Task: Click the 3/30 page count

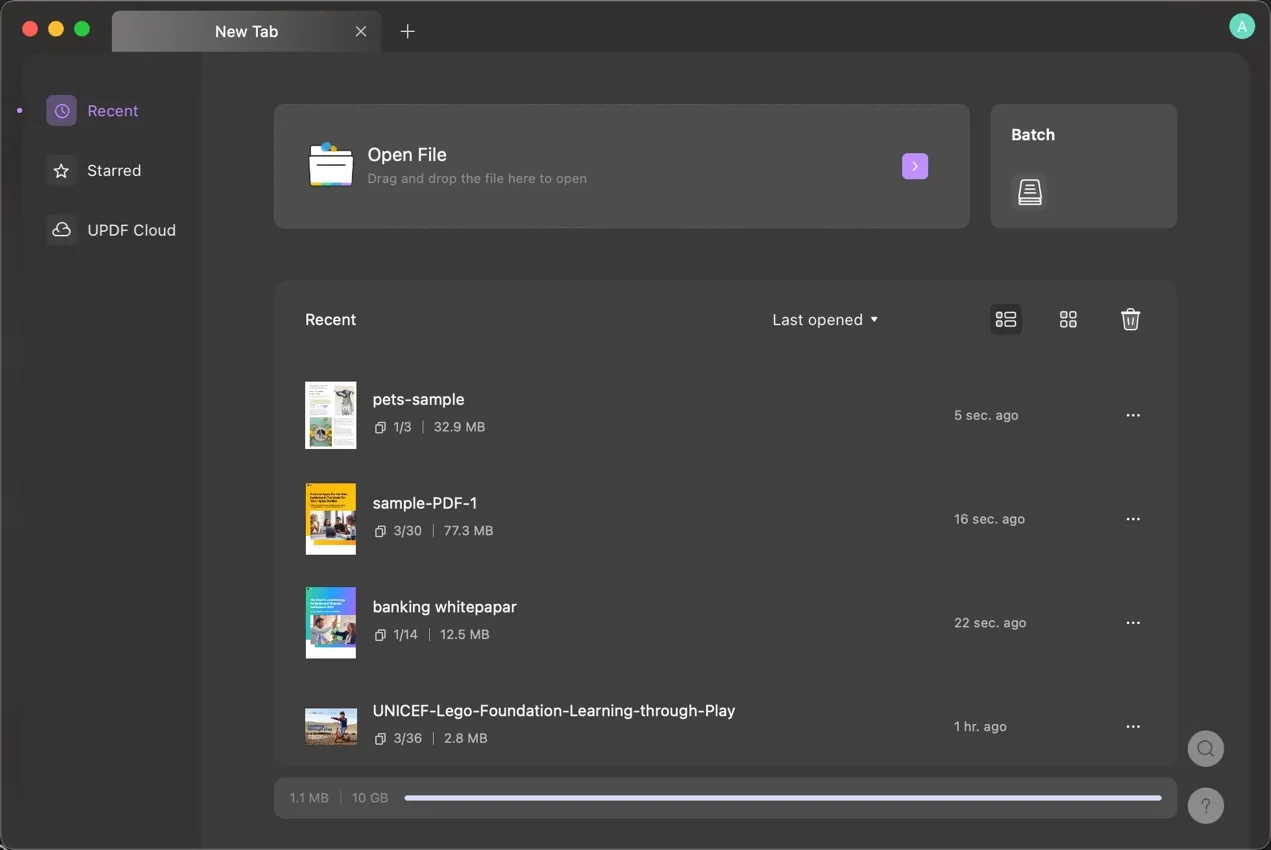Action: coord(407,531)
